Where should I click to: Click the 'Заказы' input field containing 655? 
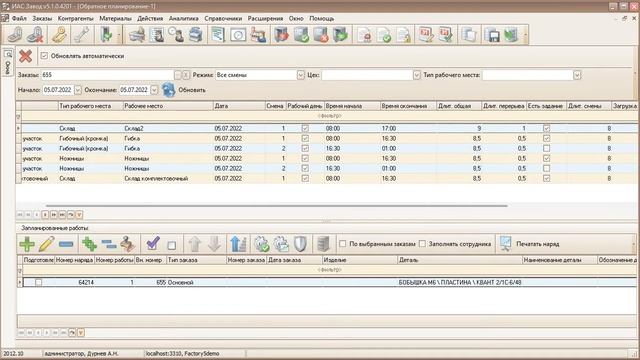[107, 75]
